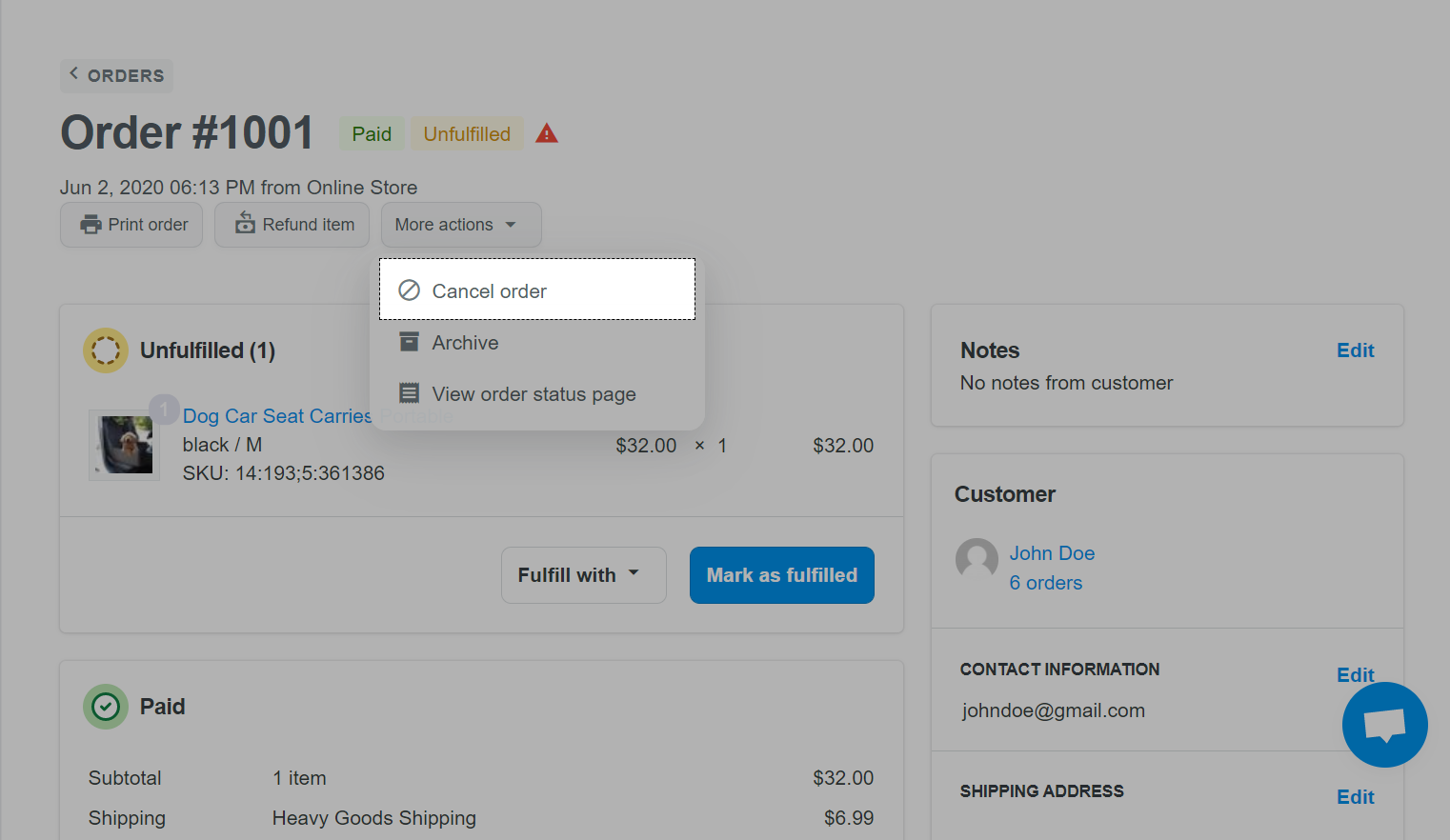Edit the customer Notes
Image resolution: width=1450 pixels, height=840 pixels.
[x=1355, y=350]
